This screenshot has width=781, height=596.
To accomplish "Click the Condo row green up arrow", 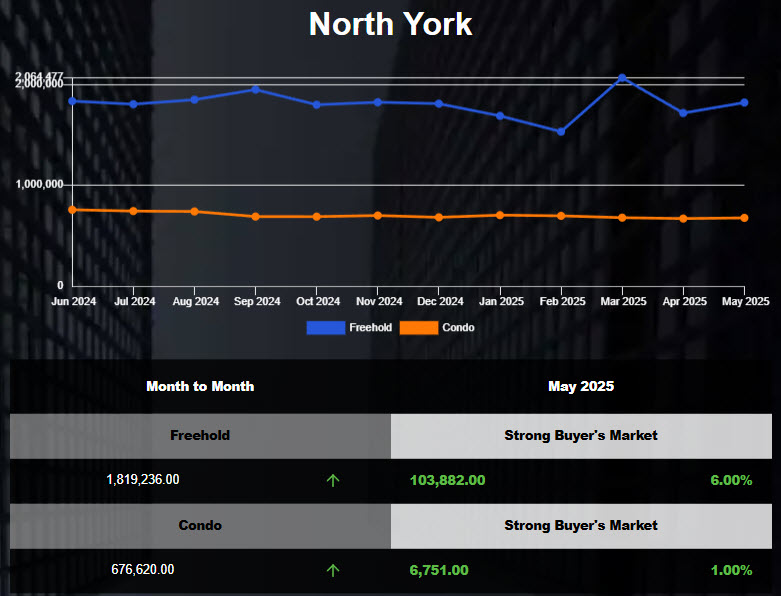I will tap(333, 570).
